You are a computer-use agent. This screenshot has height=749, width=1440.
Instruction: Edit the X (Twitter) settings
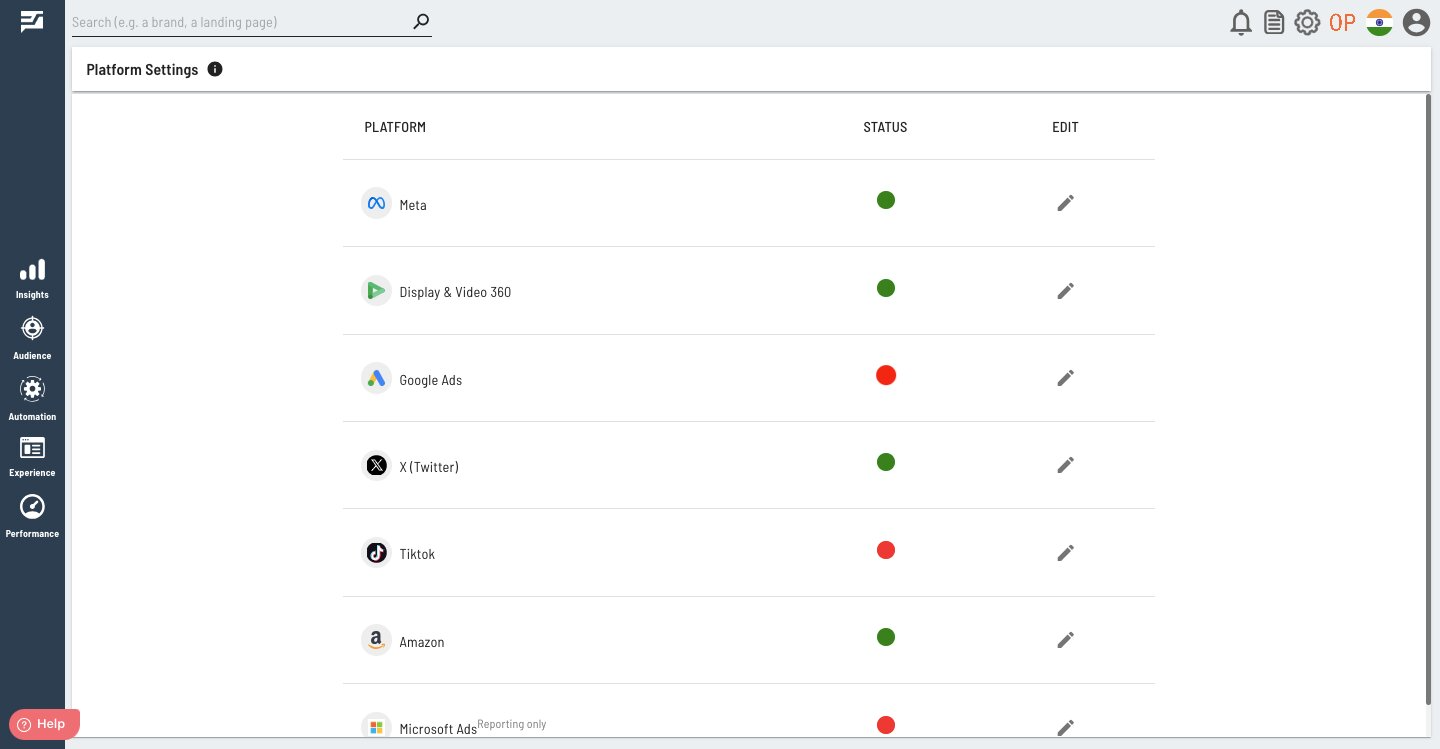1066,465
